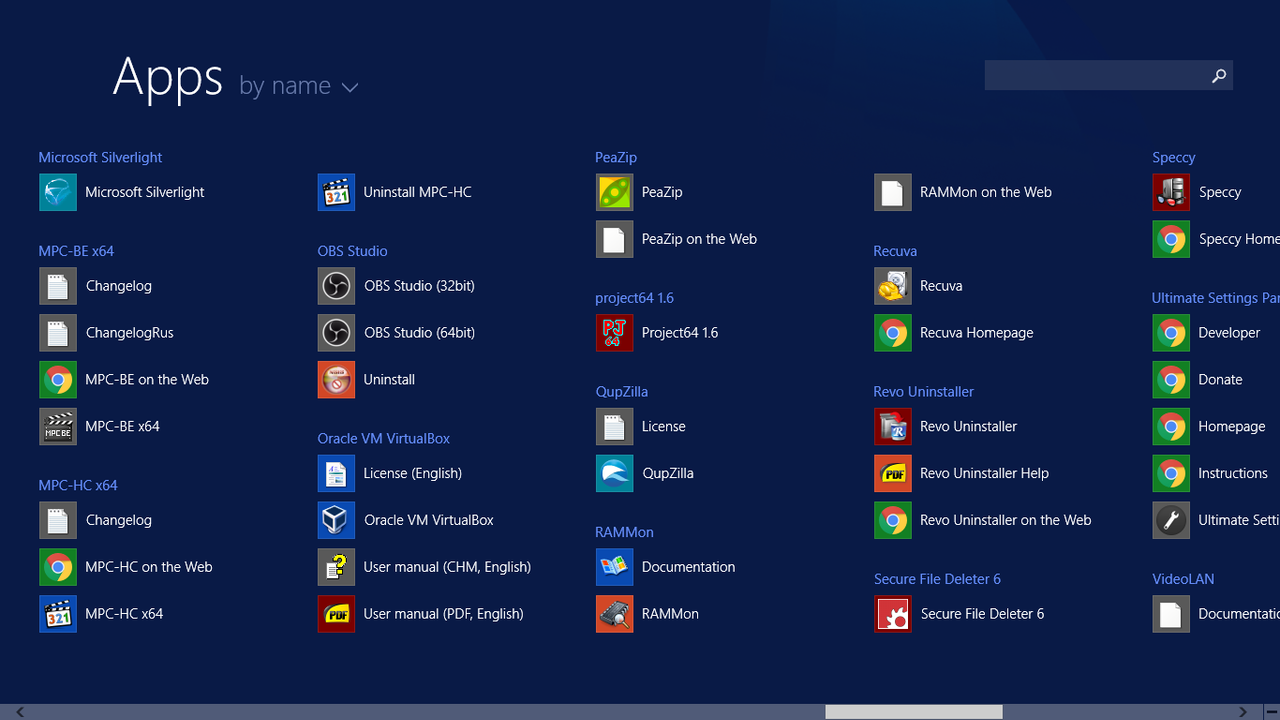Launch MPC-BE x64 clapperboard icon
This screenshot has height=720, width=1280.
point(58,426)
